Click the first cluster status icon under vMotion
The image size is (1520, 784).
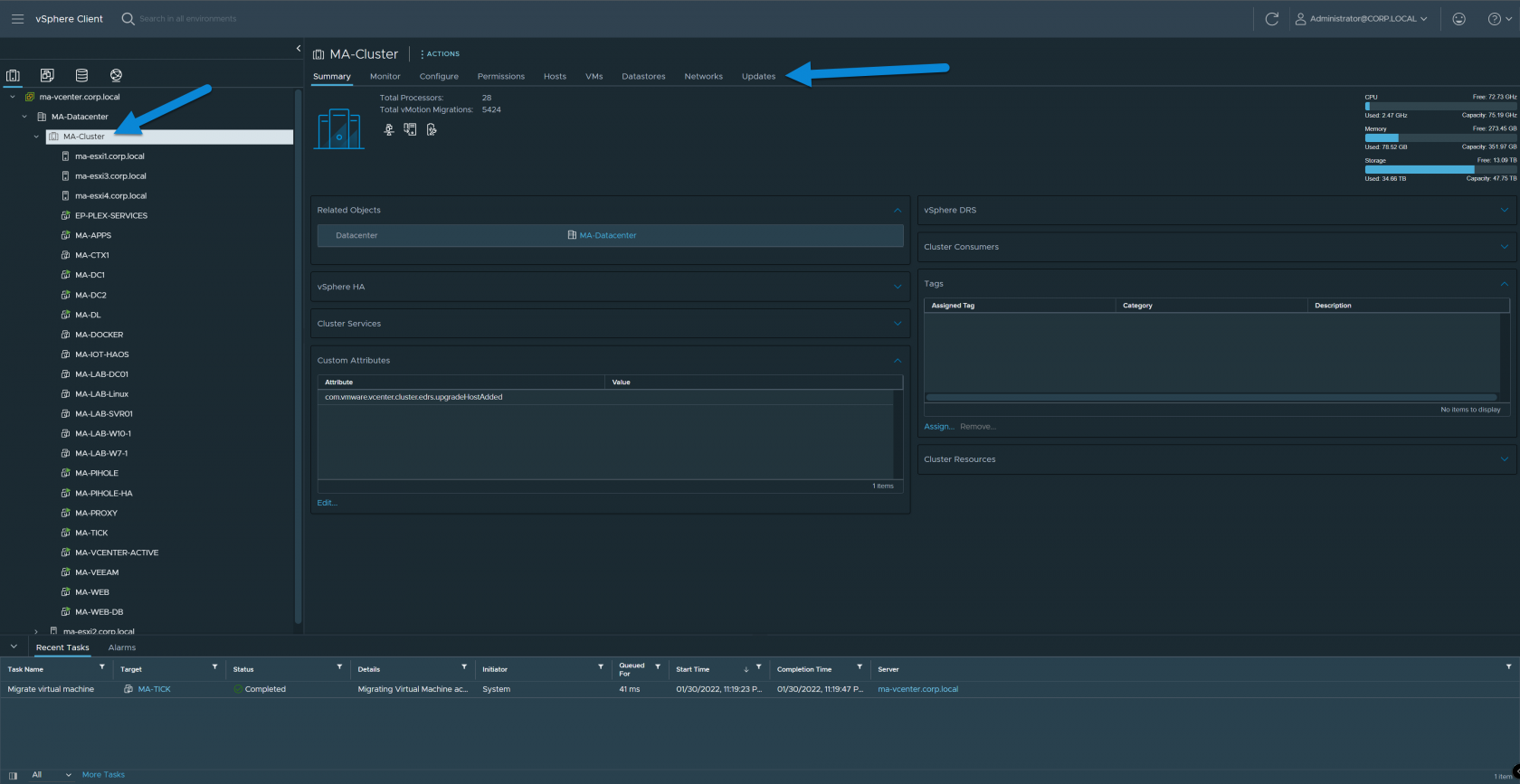389,129
